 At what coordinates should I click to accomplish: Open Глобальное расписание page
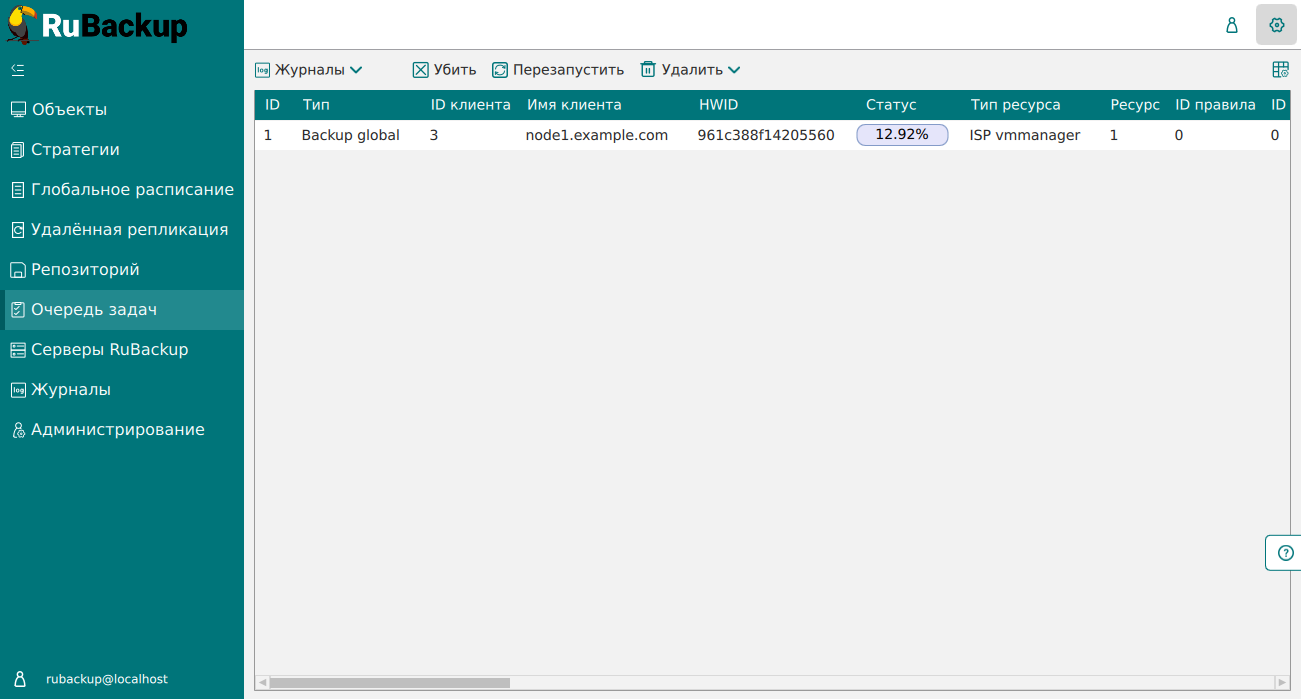pos(132,190)
